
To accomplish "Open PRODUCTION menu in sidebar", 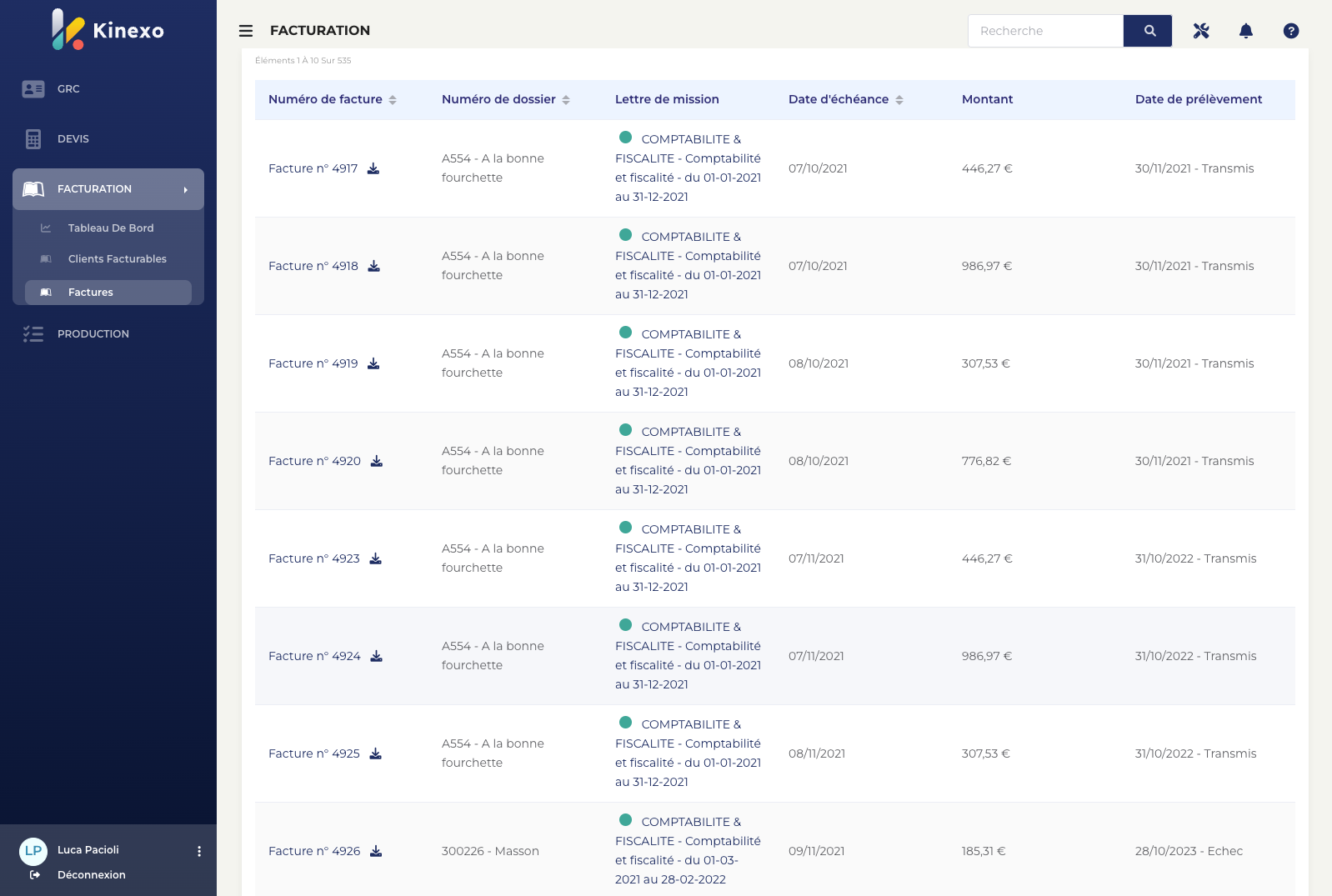I will [x=93, y=334].
